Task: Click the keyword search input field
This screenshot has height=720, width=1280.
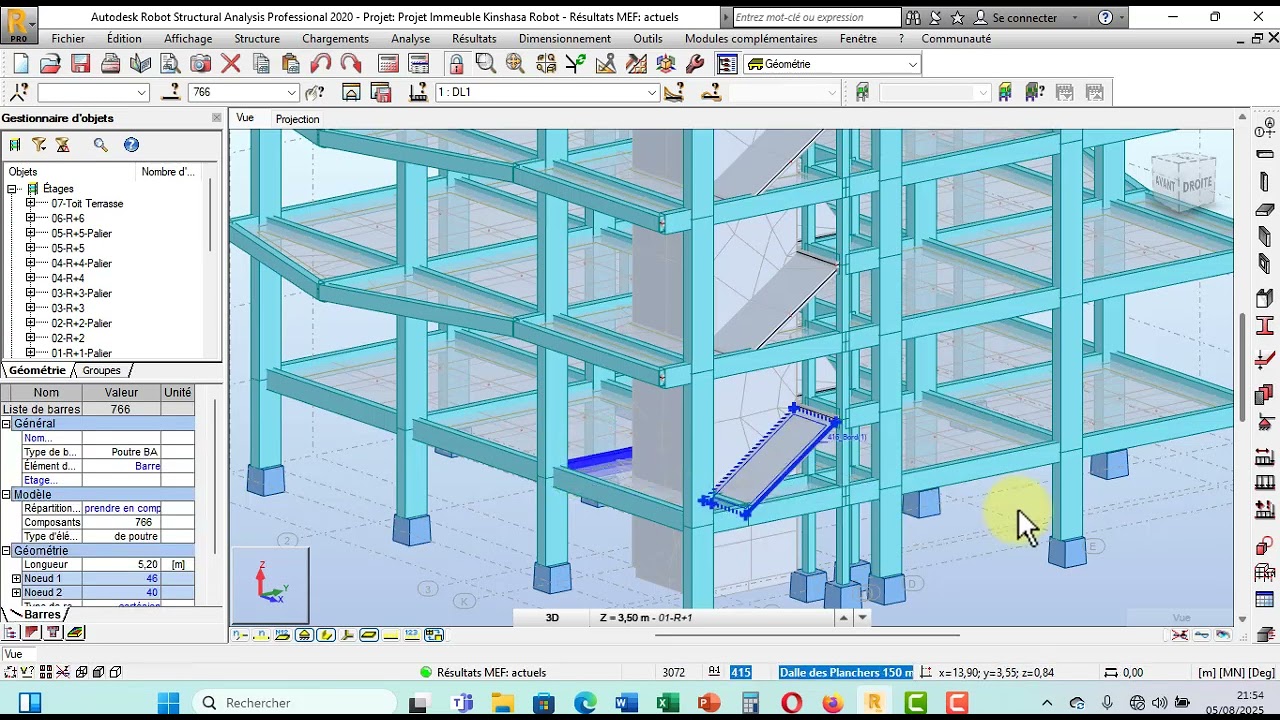Action: pos(817,17)
